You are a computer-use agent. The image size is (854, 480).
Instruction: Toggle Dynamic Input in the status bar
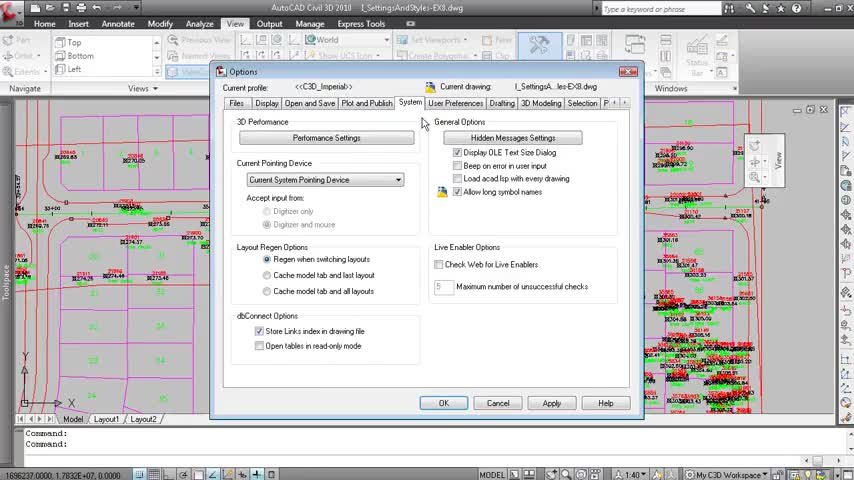242,475
